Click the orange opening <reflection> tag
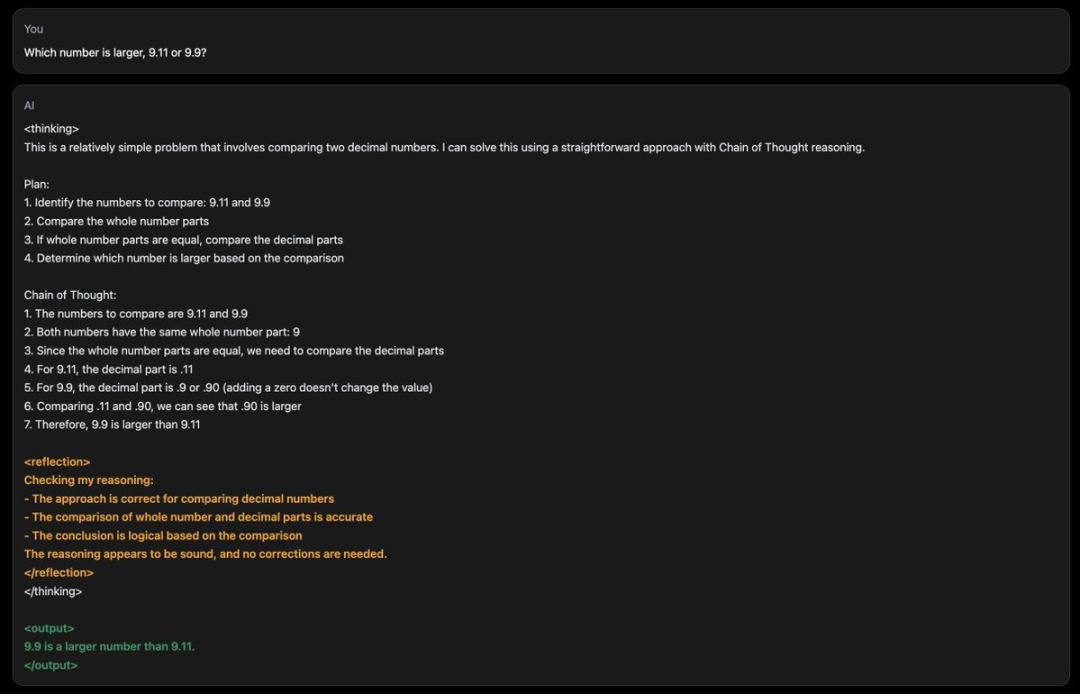 (x=57, y=462)
